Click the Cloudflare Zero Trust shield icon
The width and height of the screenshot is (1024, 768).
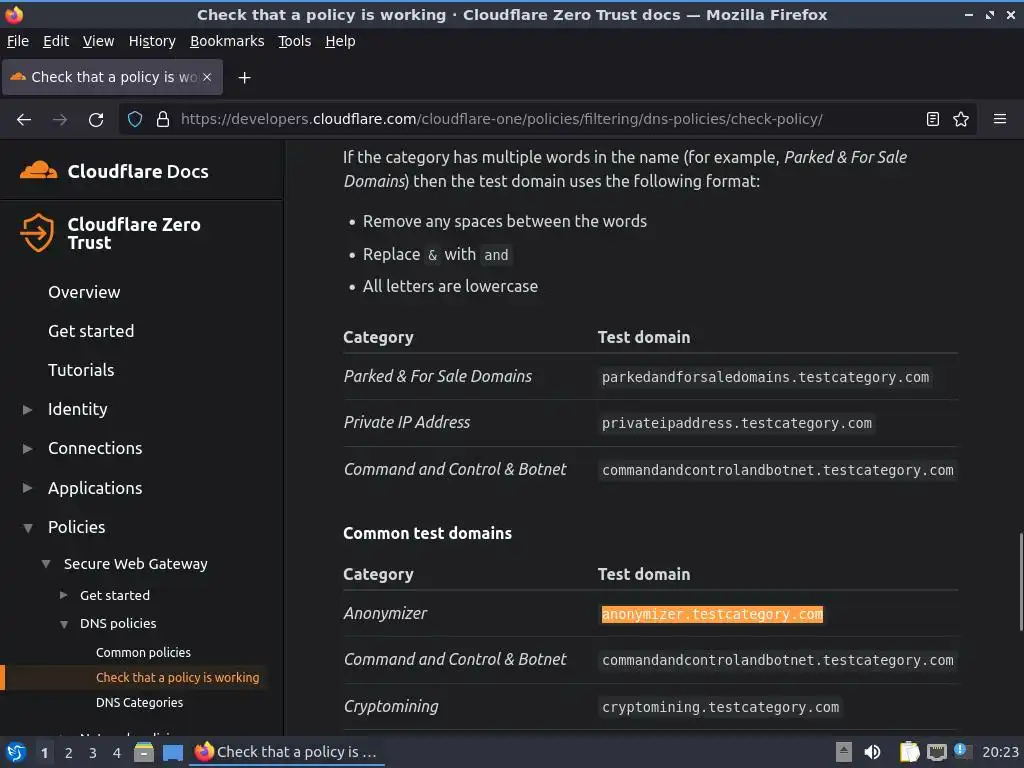[37, 232]
